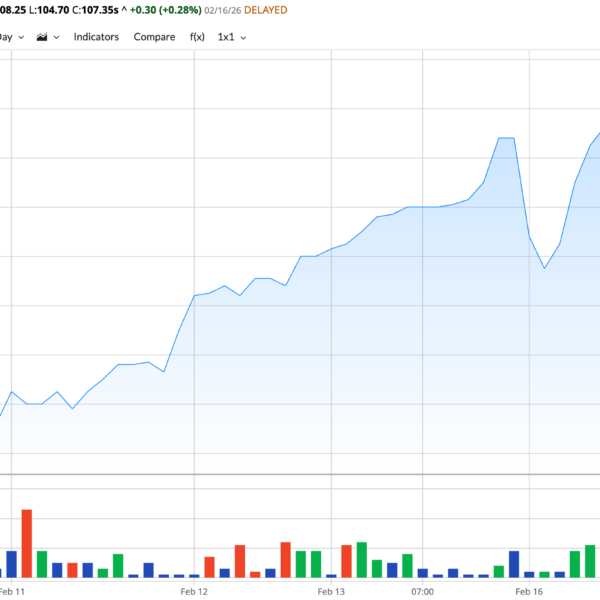The height and width of the screenshot is (600, 600).
Task: Click the 07:00 time axis label
Action: (423, 592)
